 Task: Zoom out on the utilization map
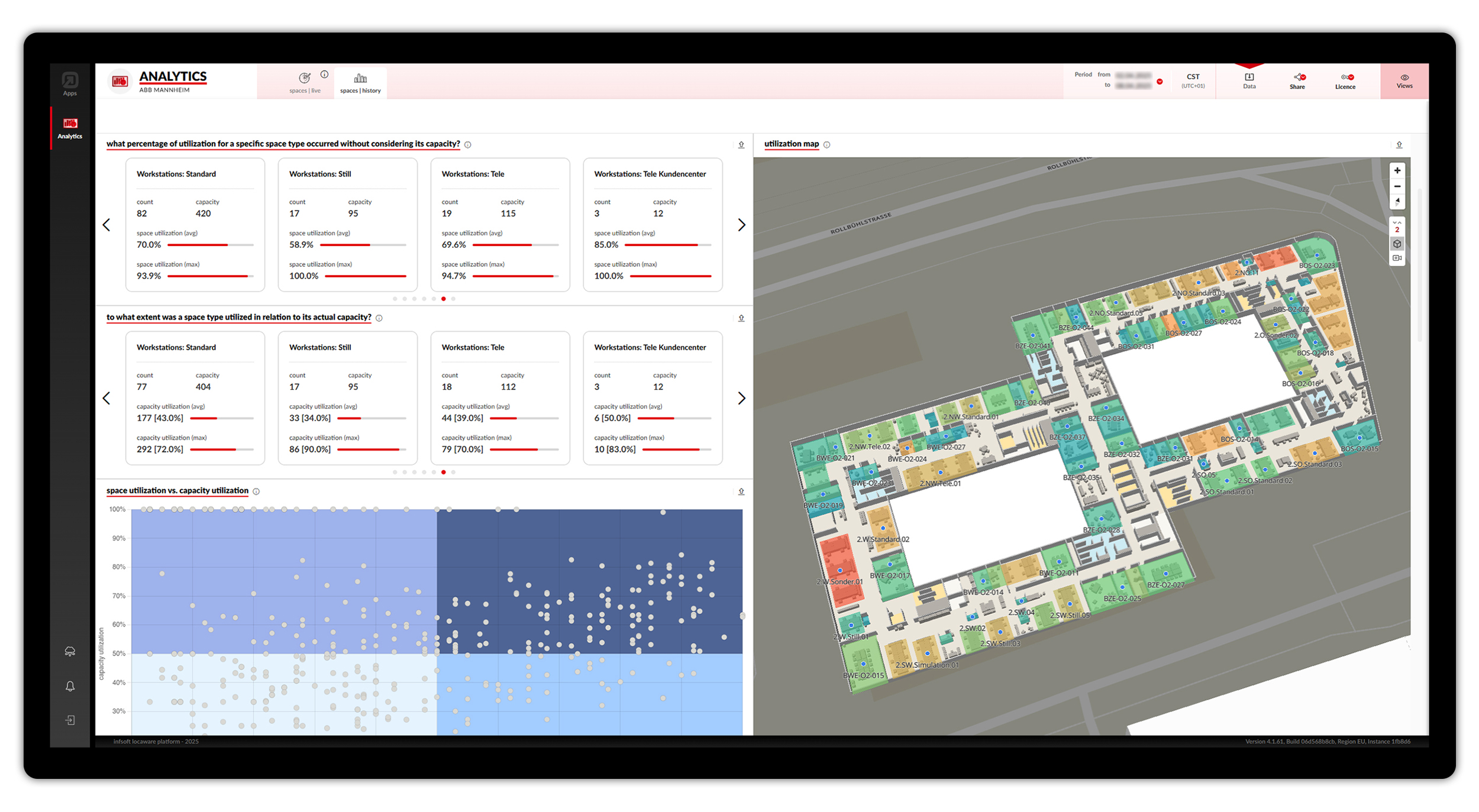[1397, 186]
